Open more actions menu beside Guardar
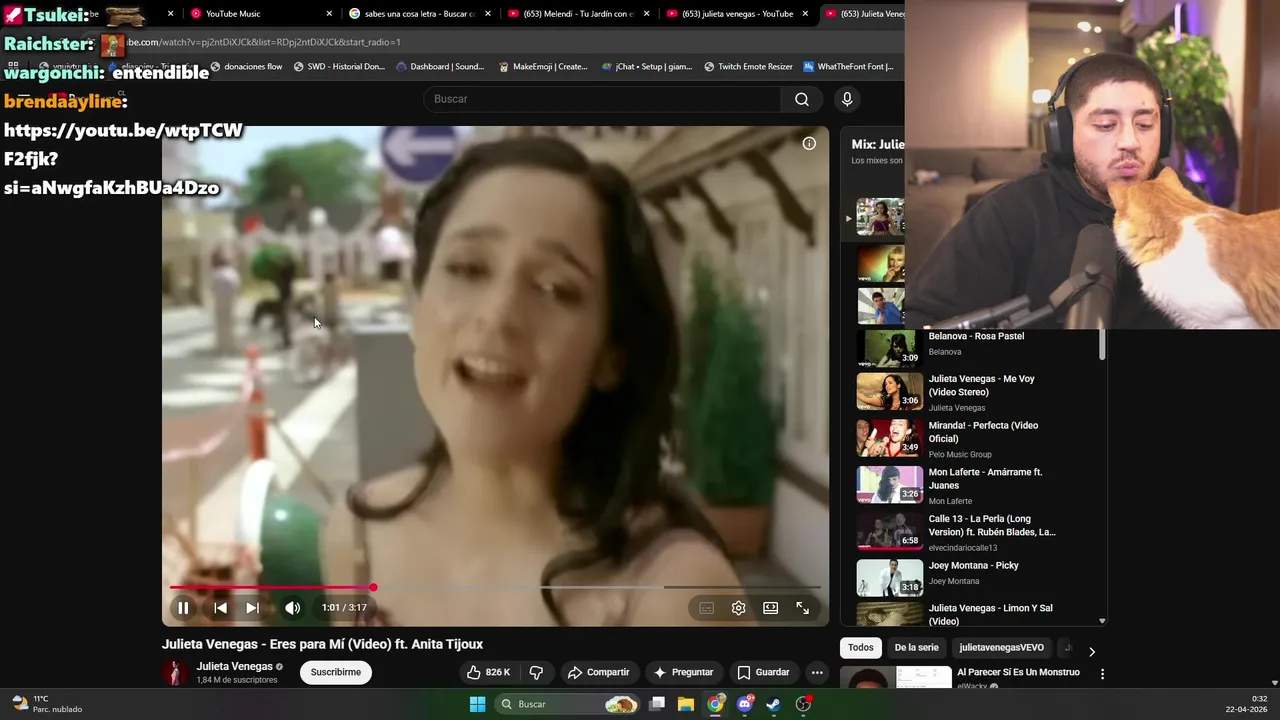The width and height of the screenshot is (1280, 720). point(817,672)
